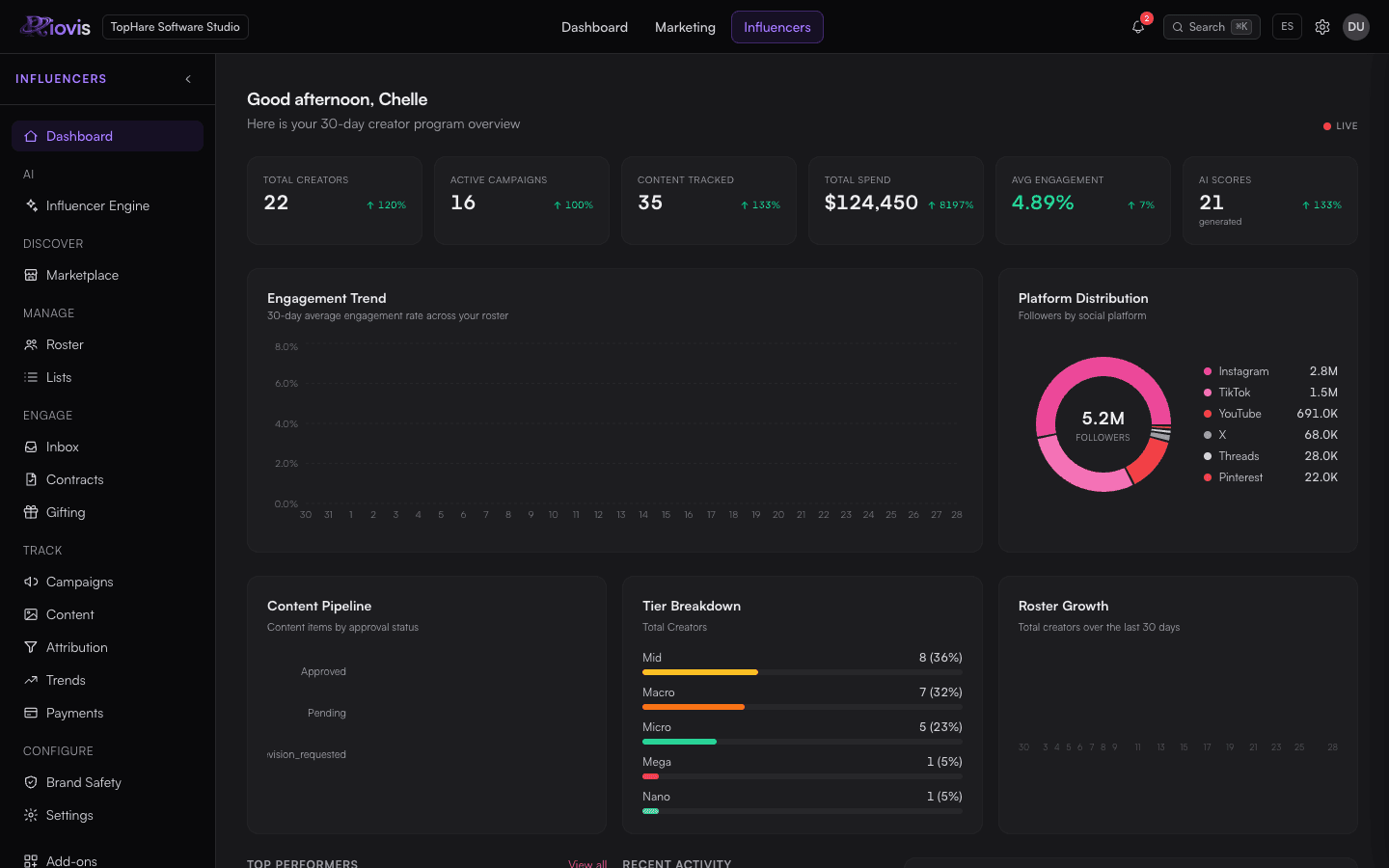Click the Mega 1 (5%) tier row
The height and width of the screenshot is (868, 1389).
pos(803,768)
